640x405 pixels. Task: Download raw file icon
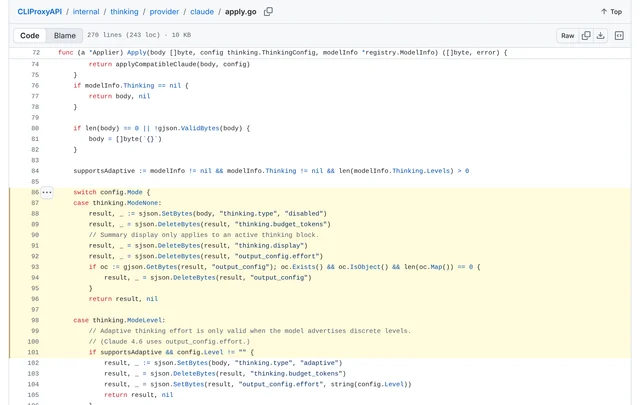point(600,36)
